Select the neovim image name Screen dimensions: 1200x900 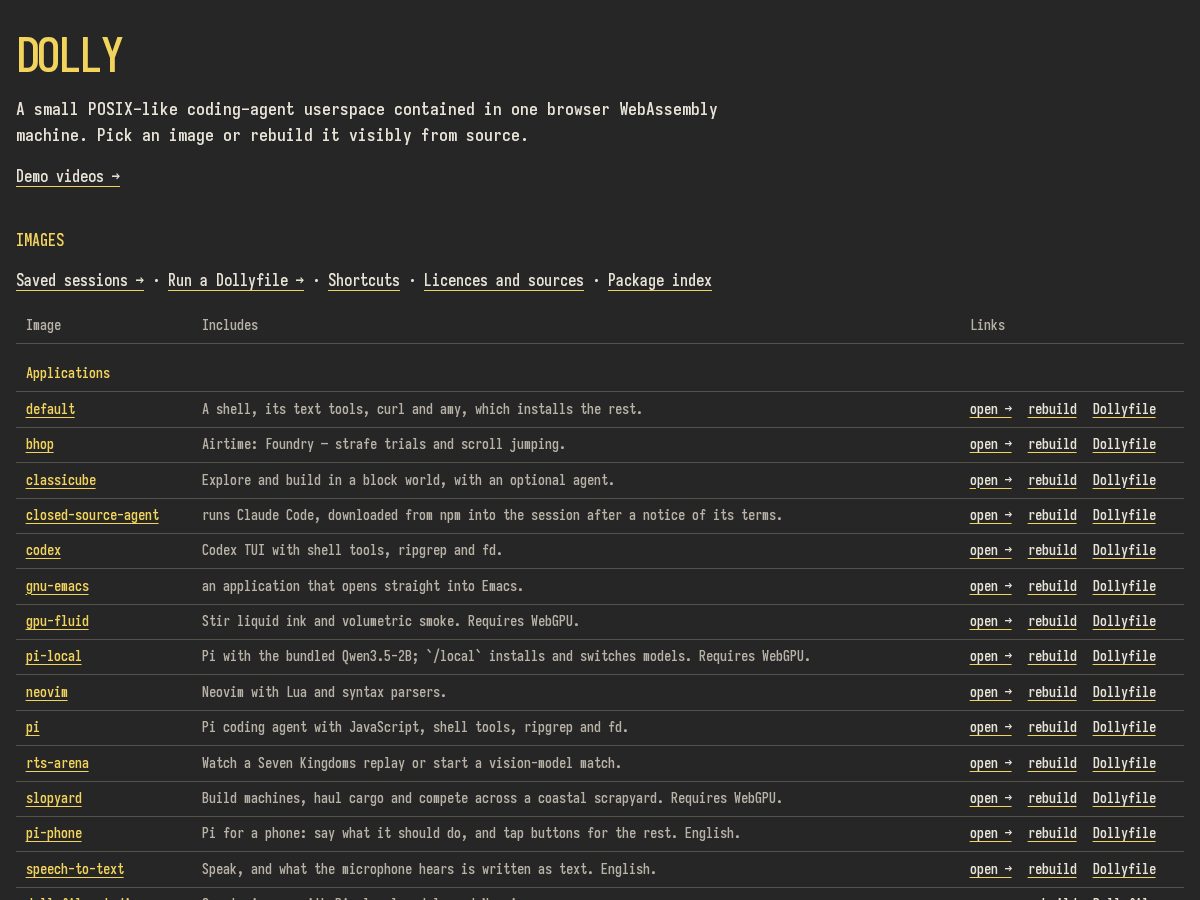[47, 692]
